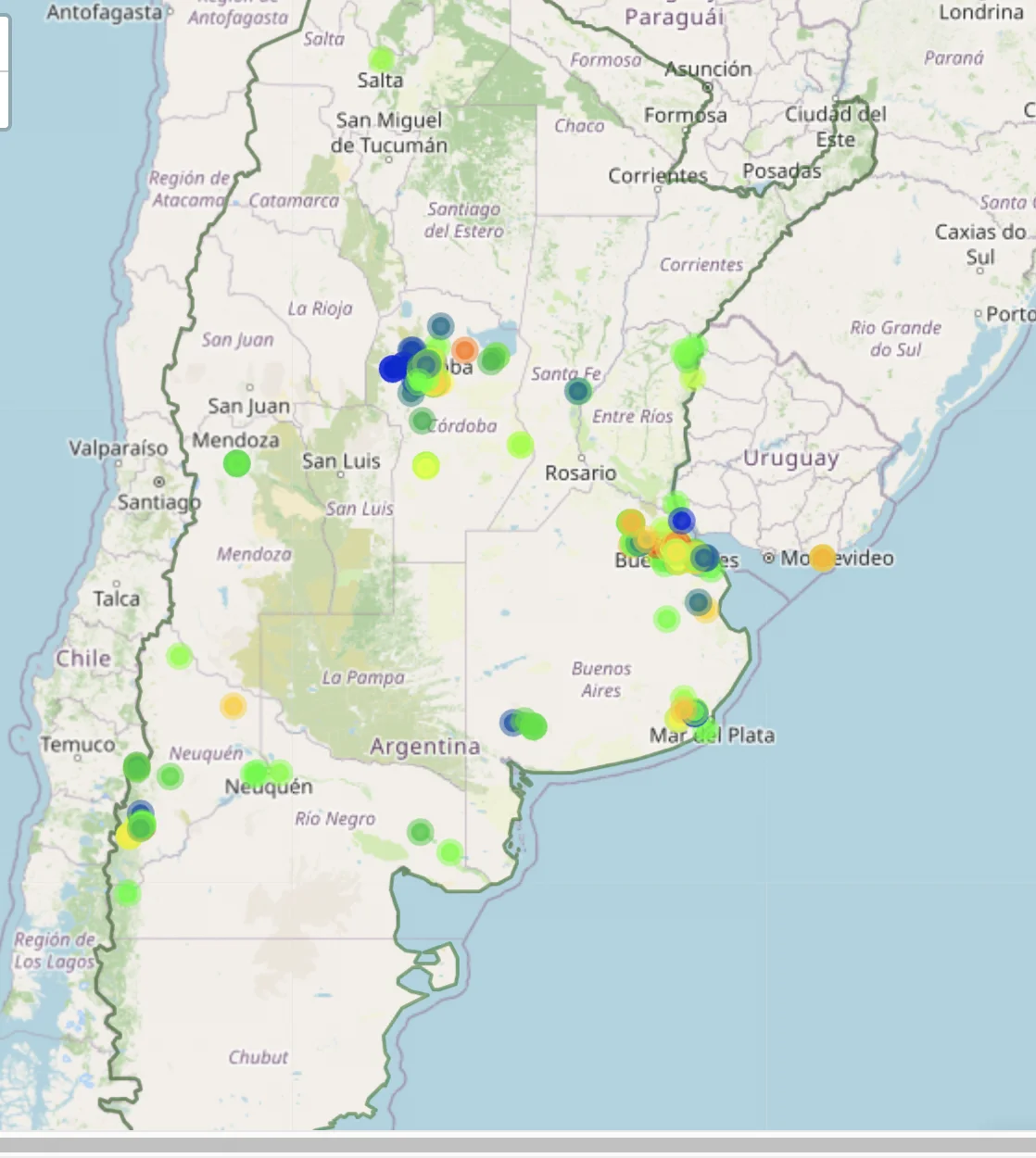This screenshot has width=1036, height=1158.
Task: Open the green marker east of Temuco
Action: (136, 767)
